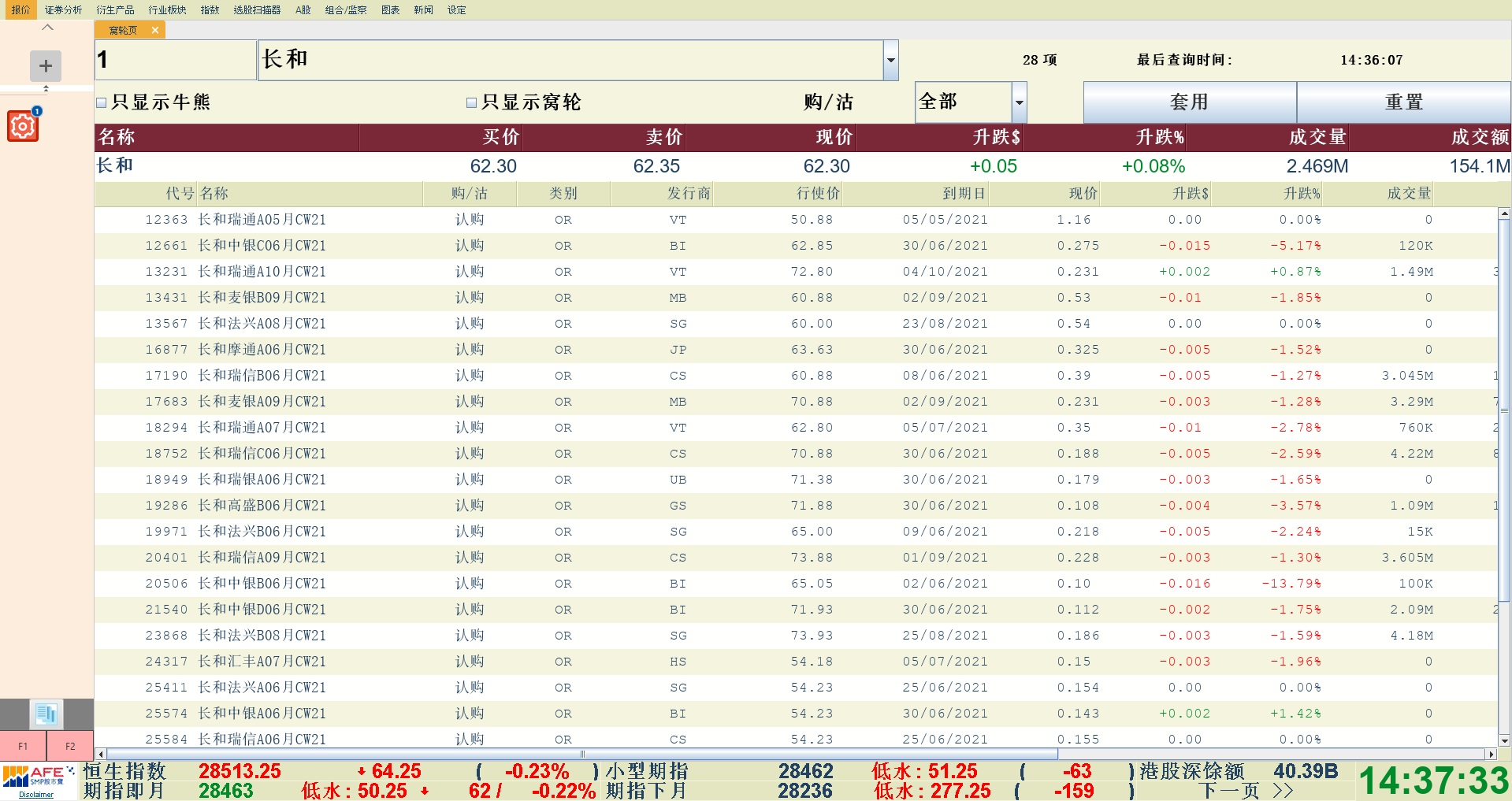Open the 衍生产品 menu
The image size is (1512, 801).
click(115, 9)
